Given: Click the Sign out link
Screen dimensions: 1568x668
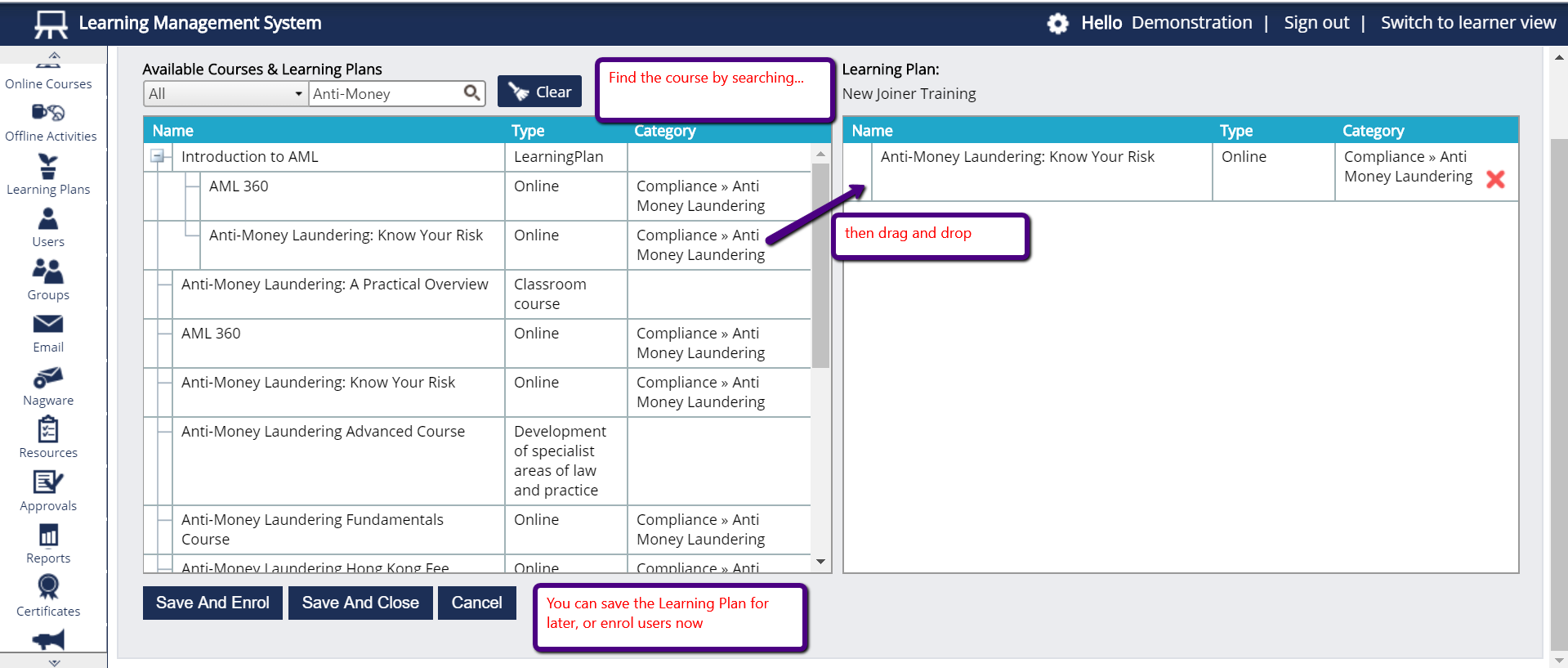Looking at the screenshot, I should tap(1316, 23).
